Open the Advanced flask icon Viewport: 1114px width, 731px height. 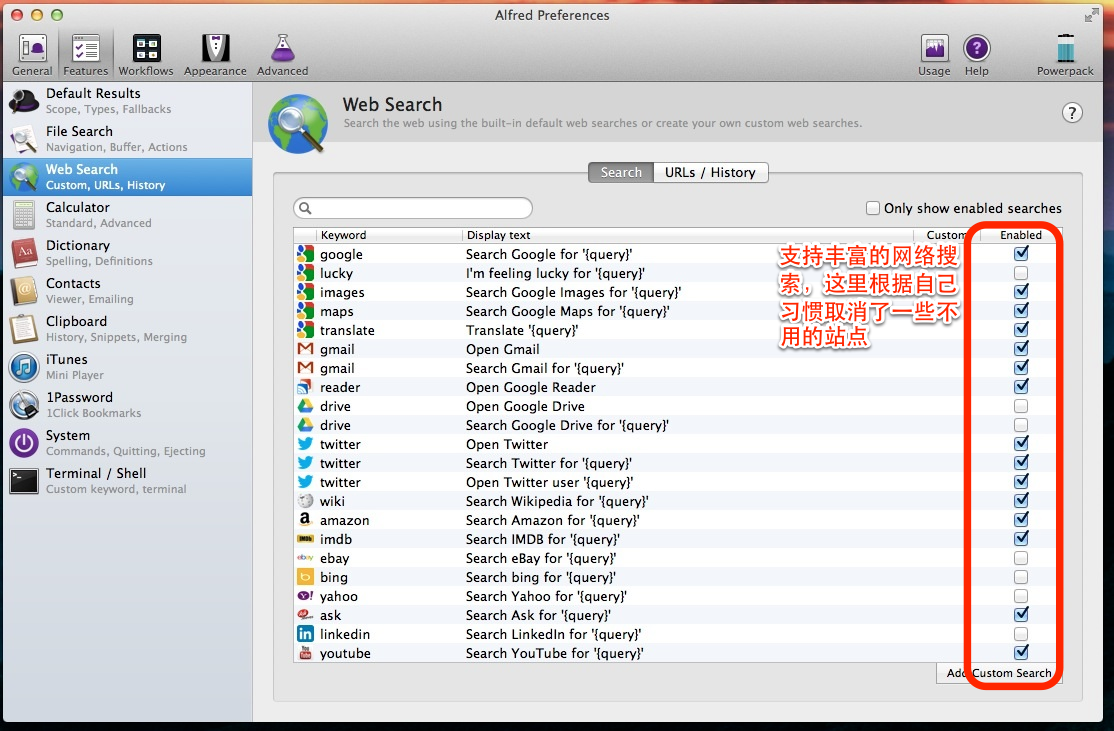pos(282,55)
